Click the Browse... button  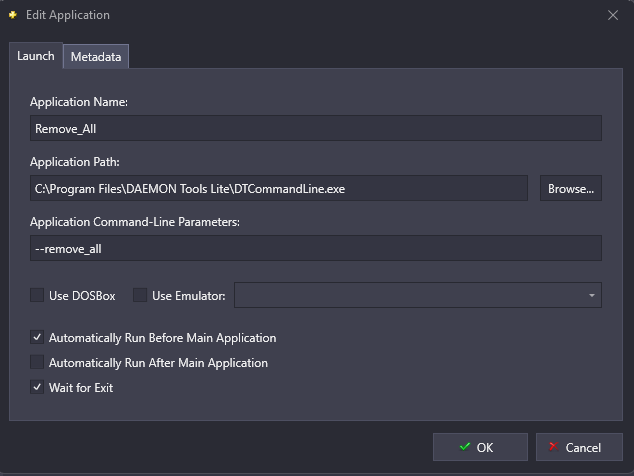pos(571,188)
